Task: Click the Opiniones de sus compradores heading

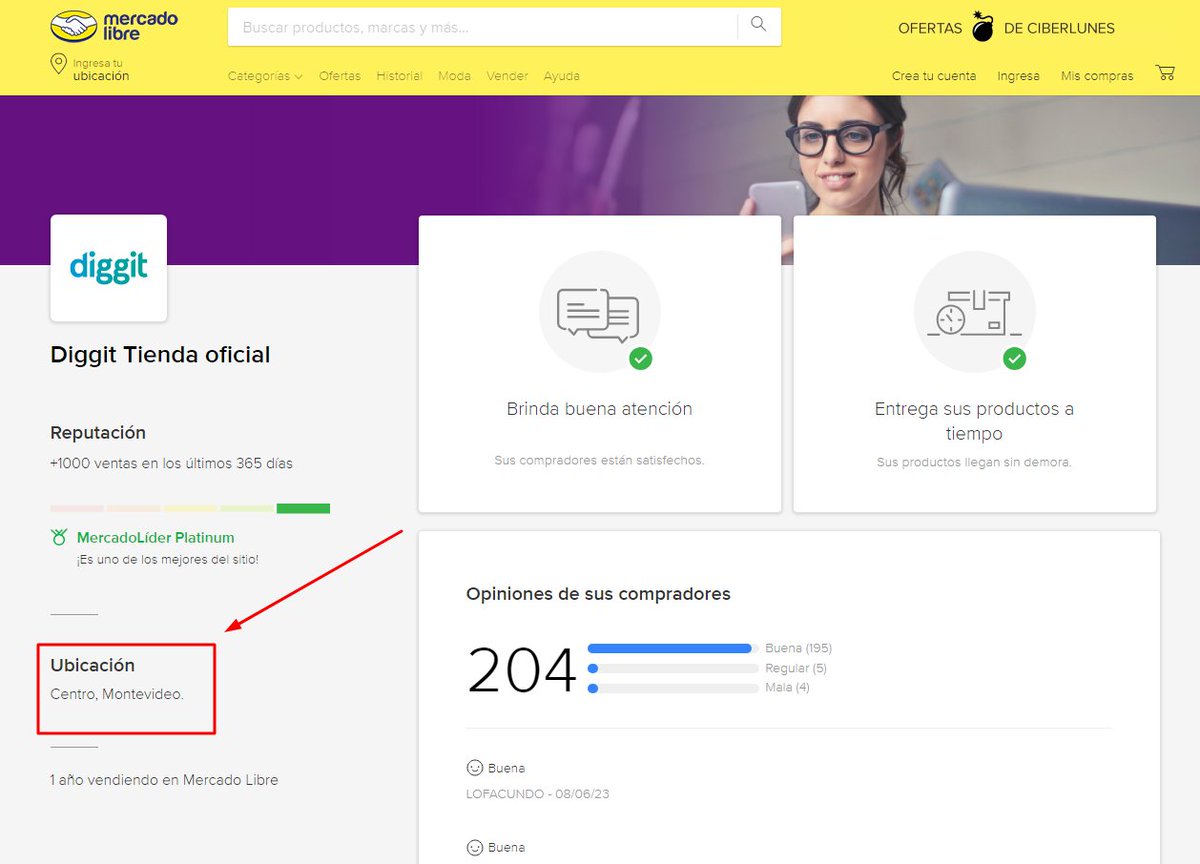Action: (x=598, y=594)
